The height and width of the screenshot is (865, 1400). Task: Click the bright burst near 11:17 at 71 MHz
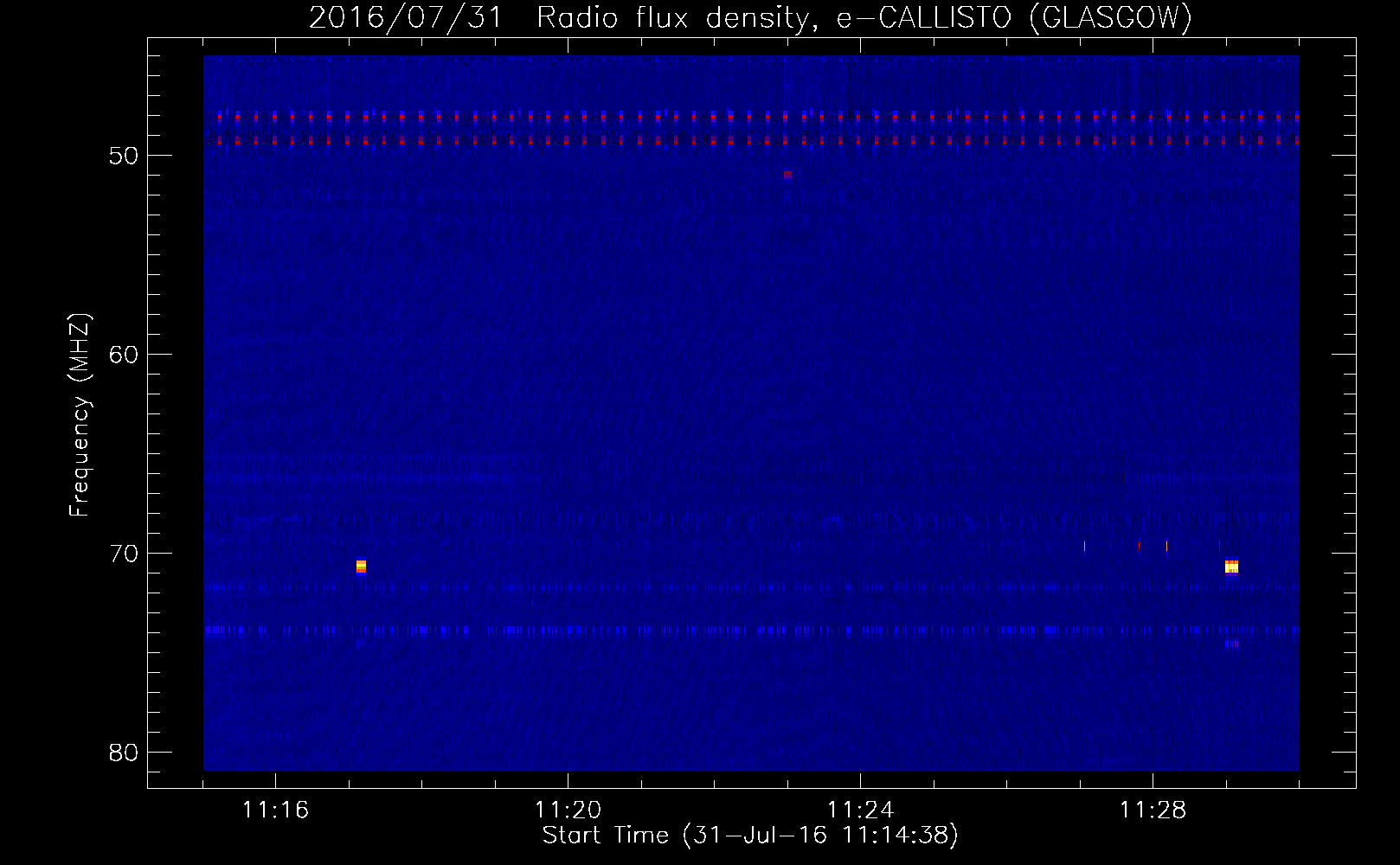(361, 567)
